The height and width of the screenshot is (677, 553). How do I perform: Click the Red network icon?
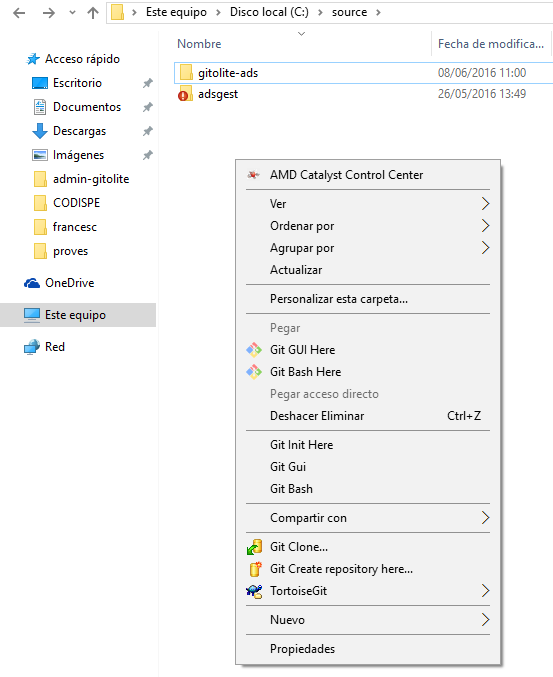click(32, 347)
